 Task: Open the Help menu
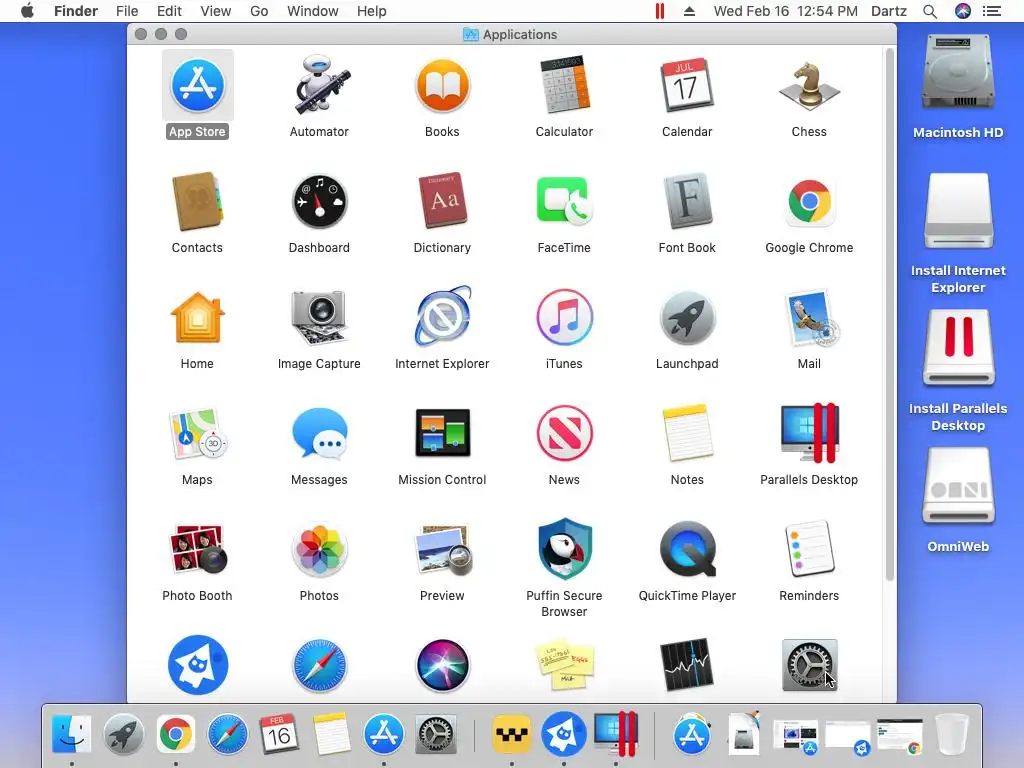tap(372, 11)
